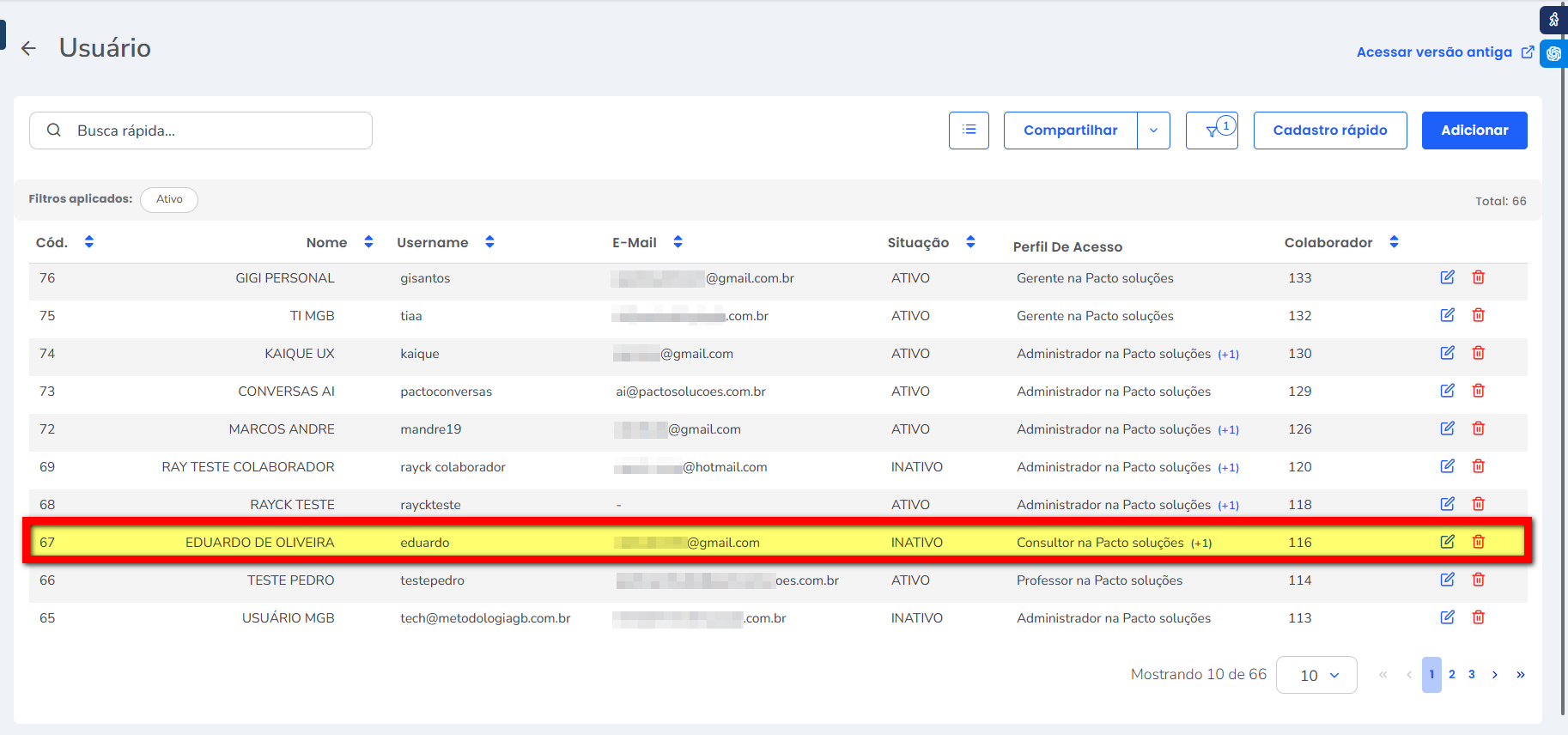
Task: Edit the EDUARDO DE OLIVEIRA row
Action: tap(1447, 542)
